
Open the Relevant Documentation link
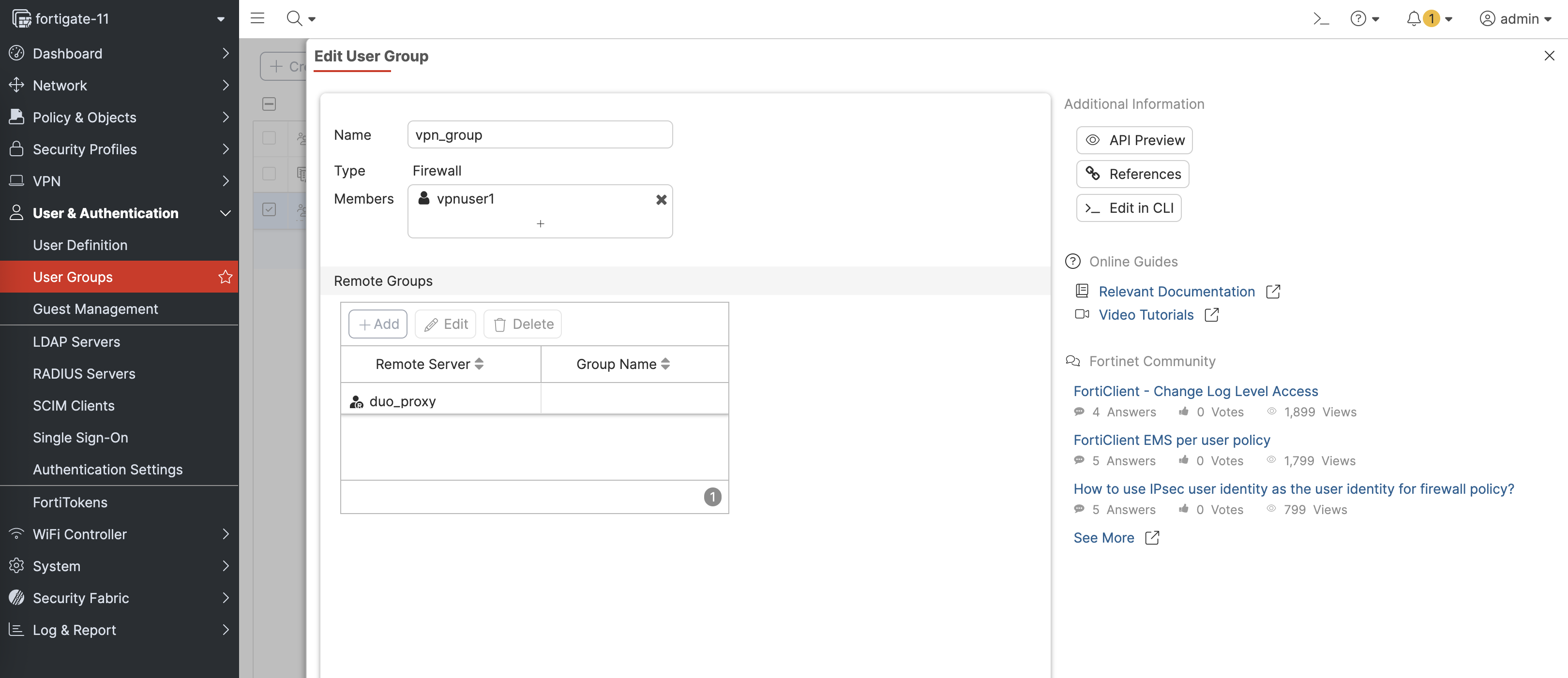[x=1176, y=292]
